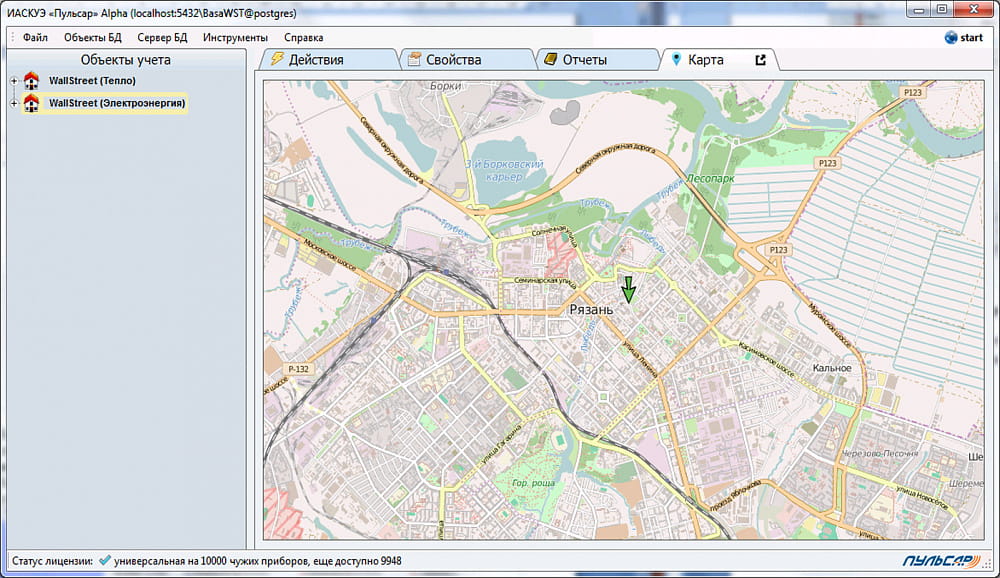Click the license status checkmark icon
This screenshot has width=1000, height=578.
point(104,561)
